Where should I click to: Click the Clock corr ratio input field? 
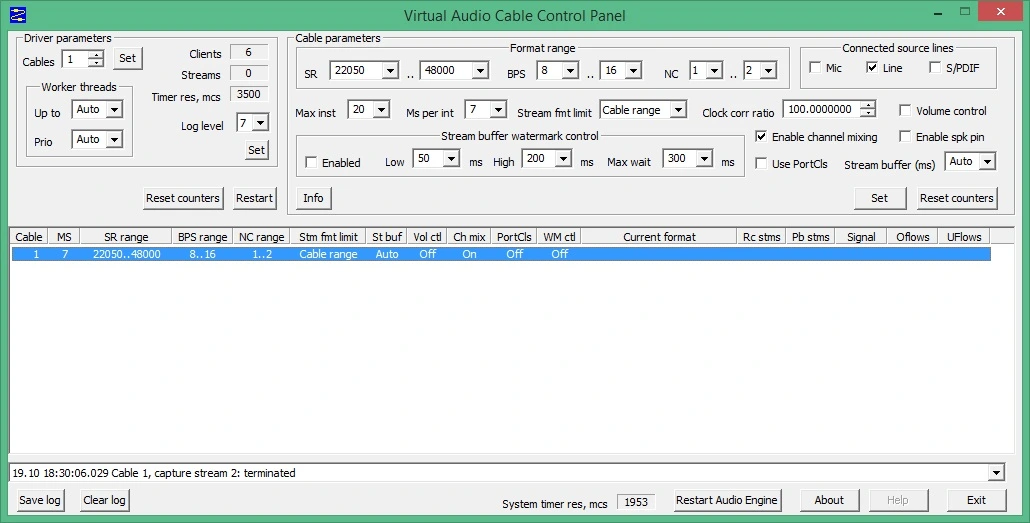click(x=822, y=110)
